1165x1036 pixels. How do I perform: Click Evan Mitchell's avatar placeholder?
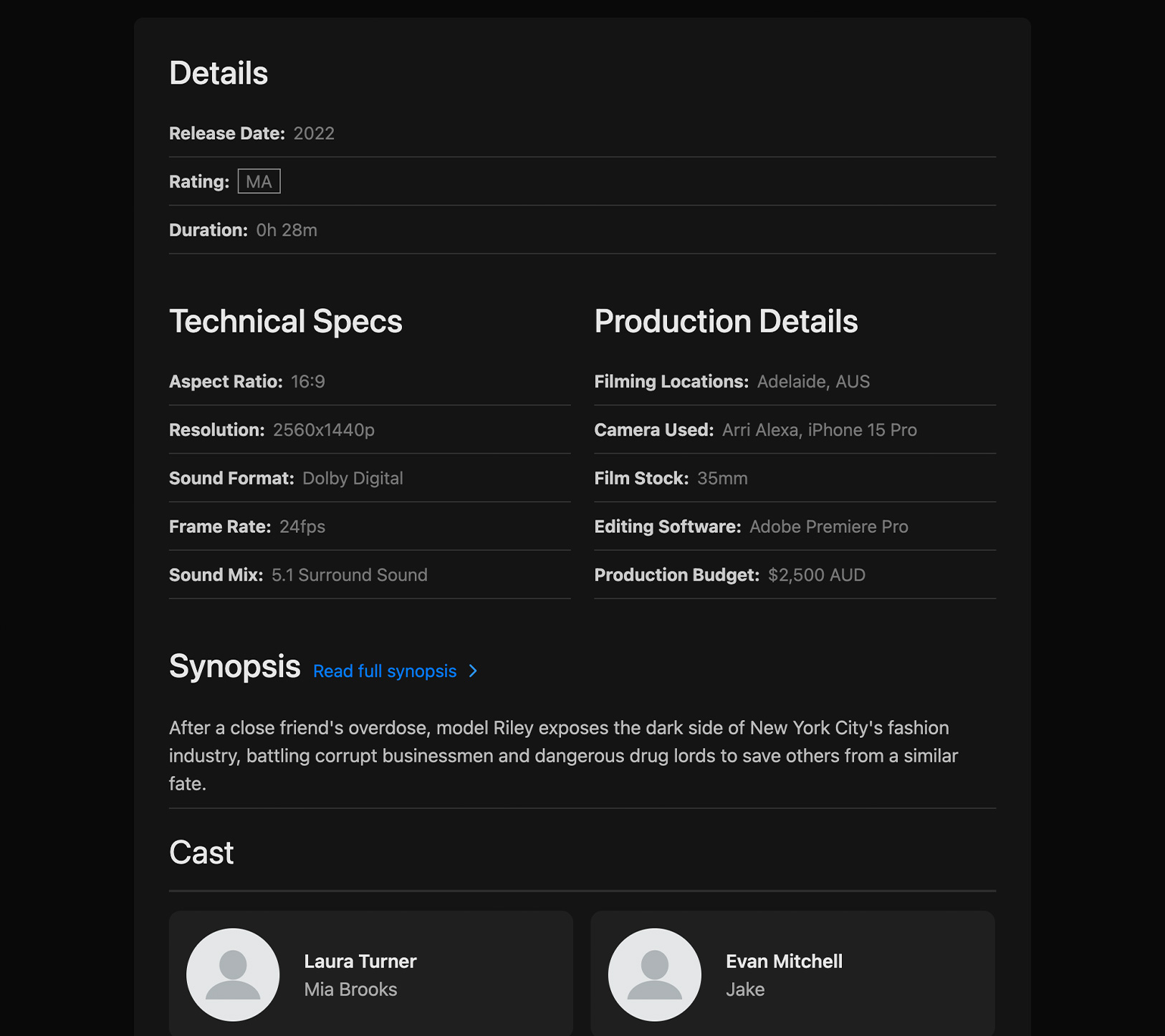click(x=654, y=974)
